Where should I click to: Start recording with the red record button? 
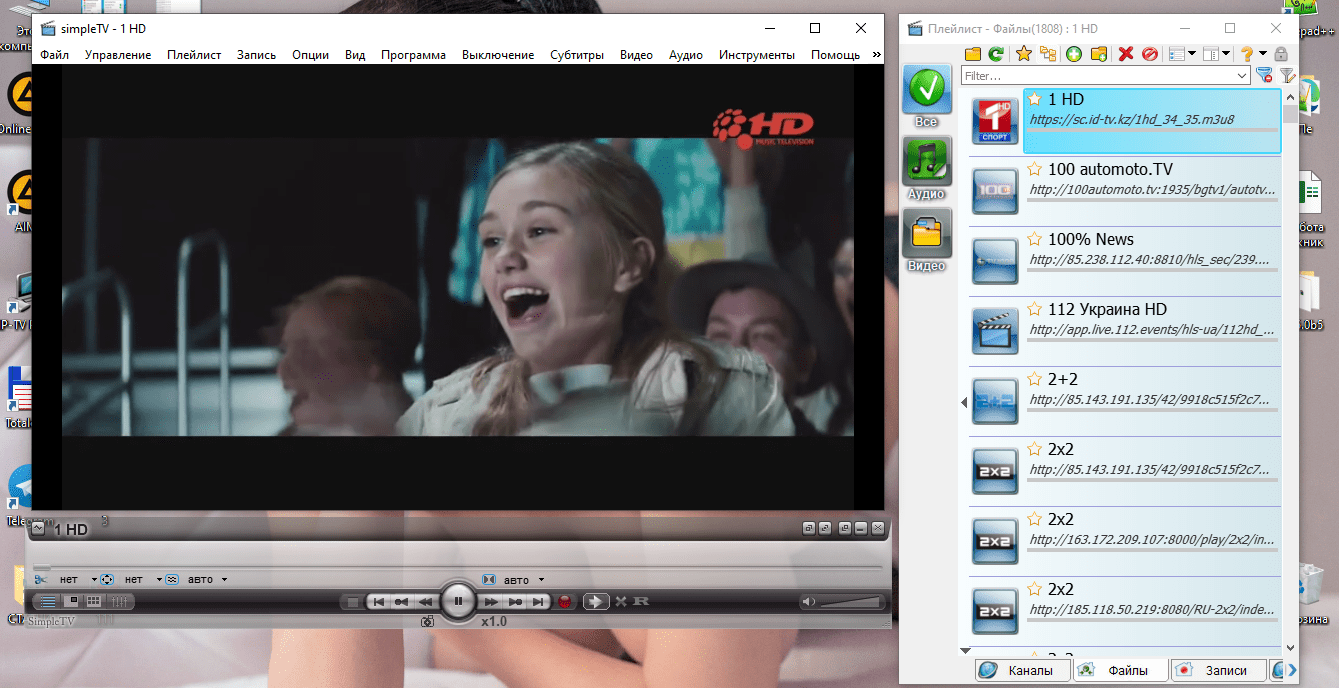565,602
